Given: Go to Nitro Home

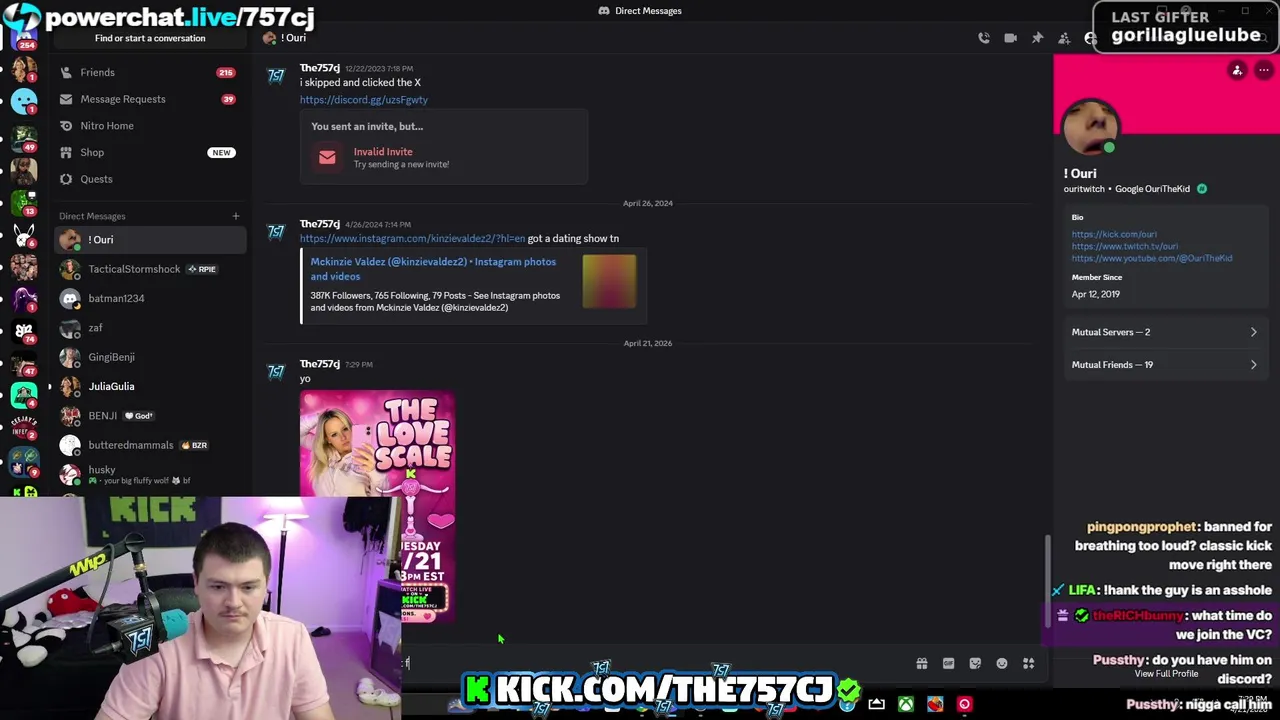Looking at the screenshot, I should pyautogui.click(x=150, y=126).
